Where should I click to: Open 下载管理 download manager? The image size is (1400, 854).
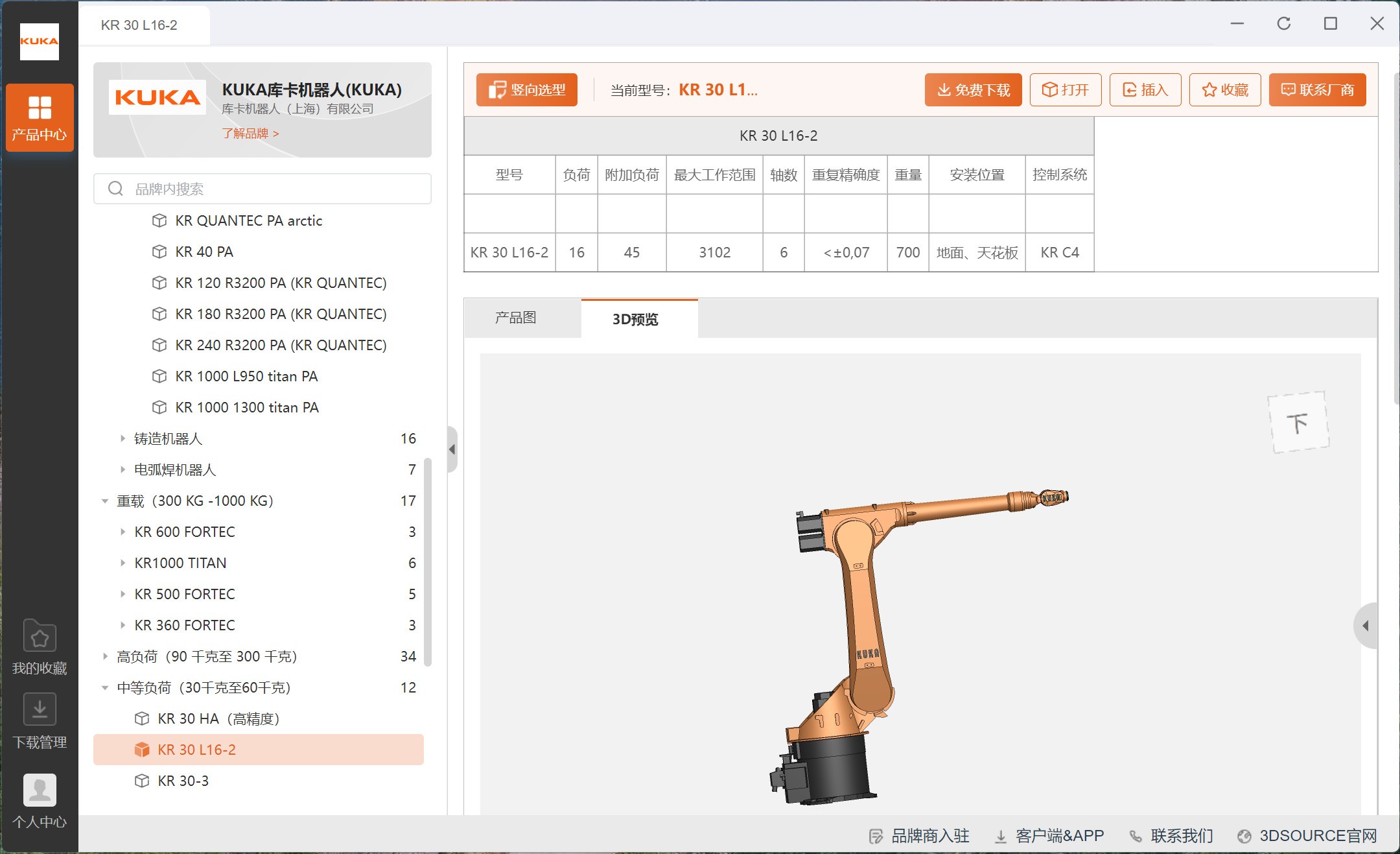40,721
